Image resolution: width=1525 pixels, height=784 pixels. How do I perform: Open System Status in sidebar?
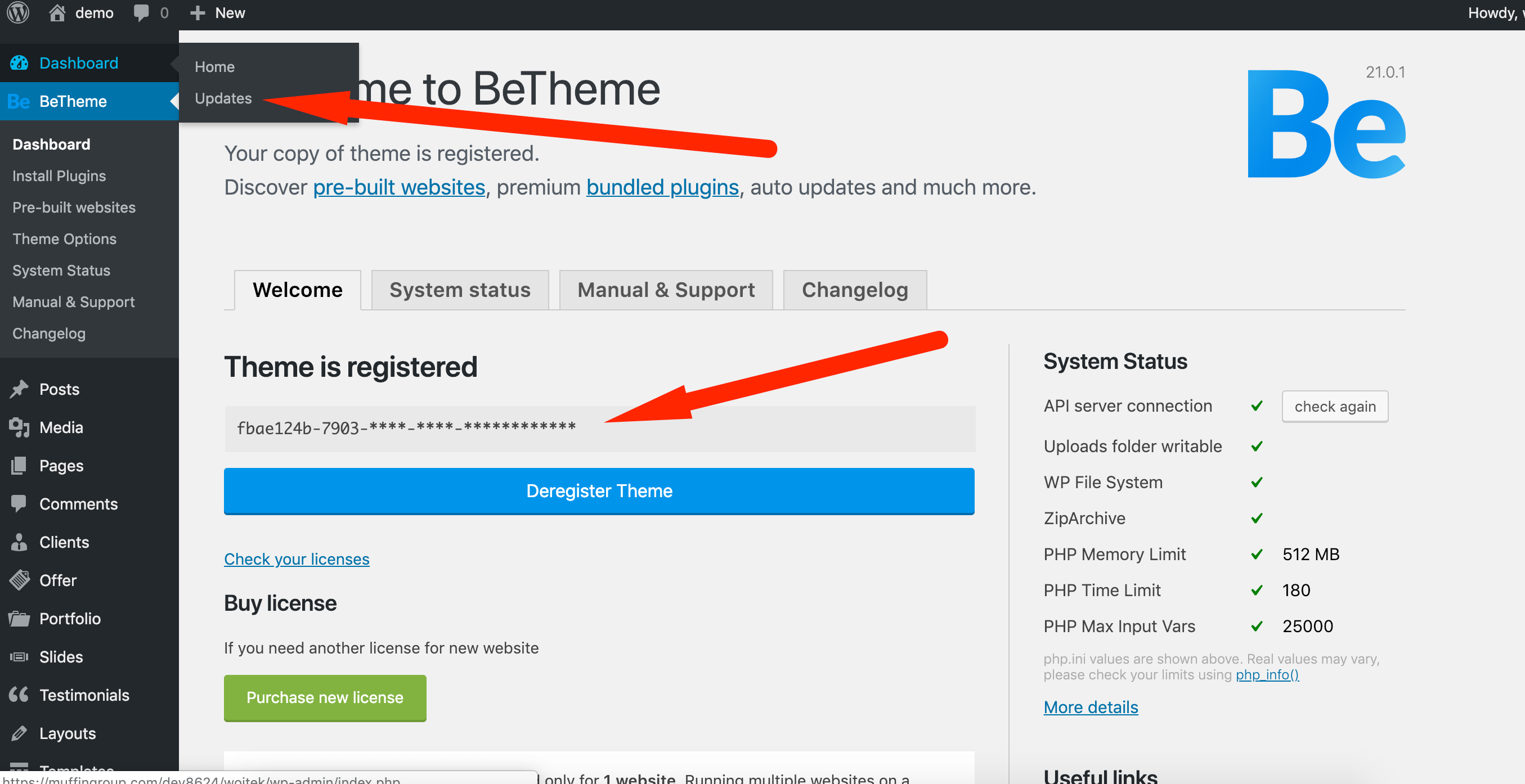(x=61, y=271)
